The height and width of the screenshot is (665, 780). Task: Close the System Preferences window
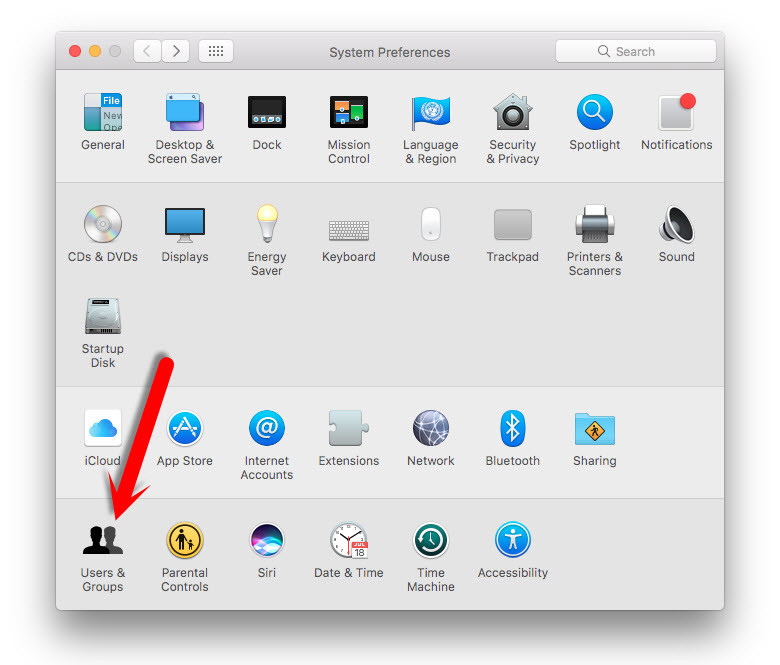[x=75, y=51]
